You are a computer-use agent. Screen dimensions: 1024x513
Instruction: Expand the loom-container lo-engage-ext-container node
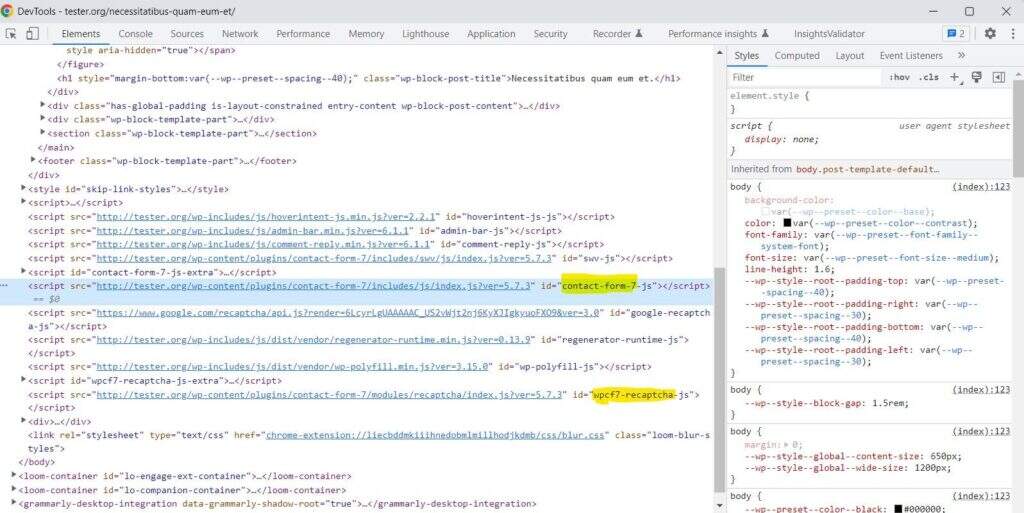coord(14,476)
